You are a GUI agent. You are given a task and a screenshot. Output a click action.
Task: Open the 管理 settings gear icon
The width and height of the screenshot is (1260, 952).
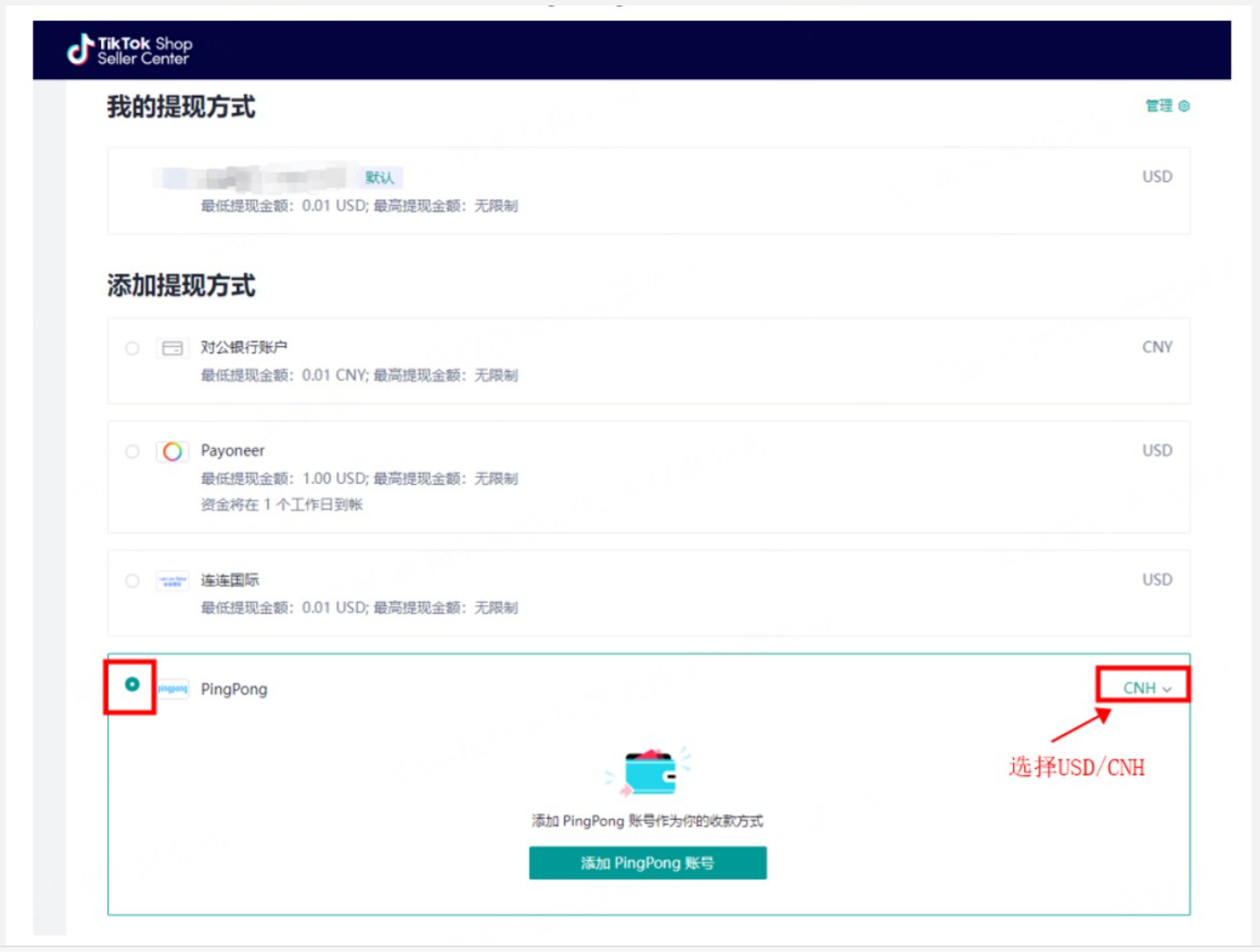[1183, 106]
